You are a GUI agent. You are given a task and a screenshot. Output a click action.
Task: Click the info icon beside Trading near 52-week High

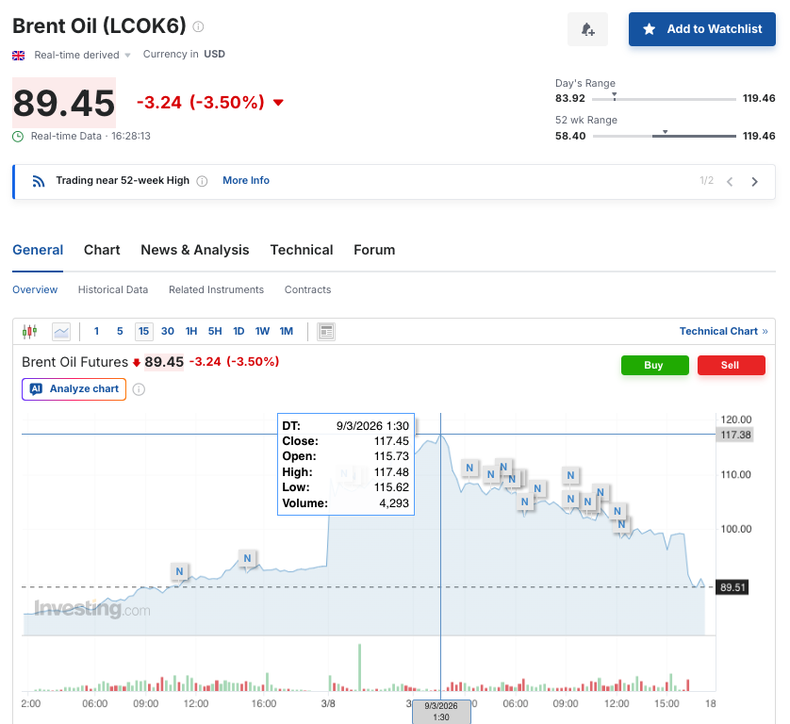coord(202,181)
